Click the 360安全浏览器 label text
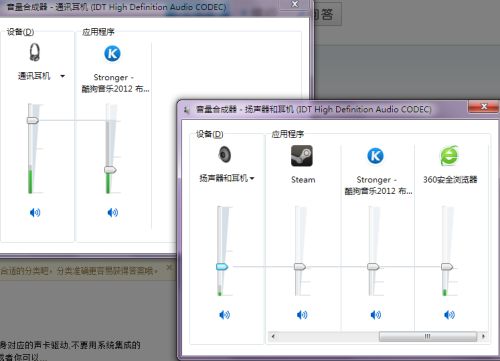This screenshot has width=500, height=361. 450,180
